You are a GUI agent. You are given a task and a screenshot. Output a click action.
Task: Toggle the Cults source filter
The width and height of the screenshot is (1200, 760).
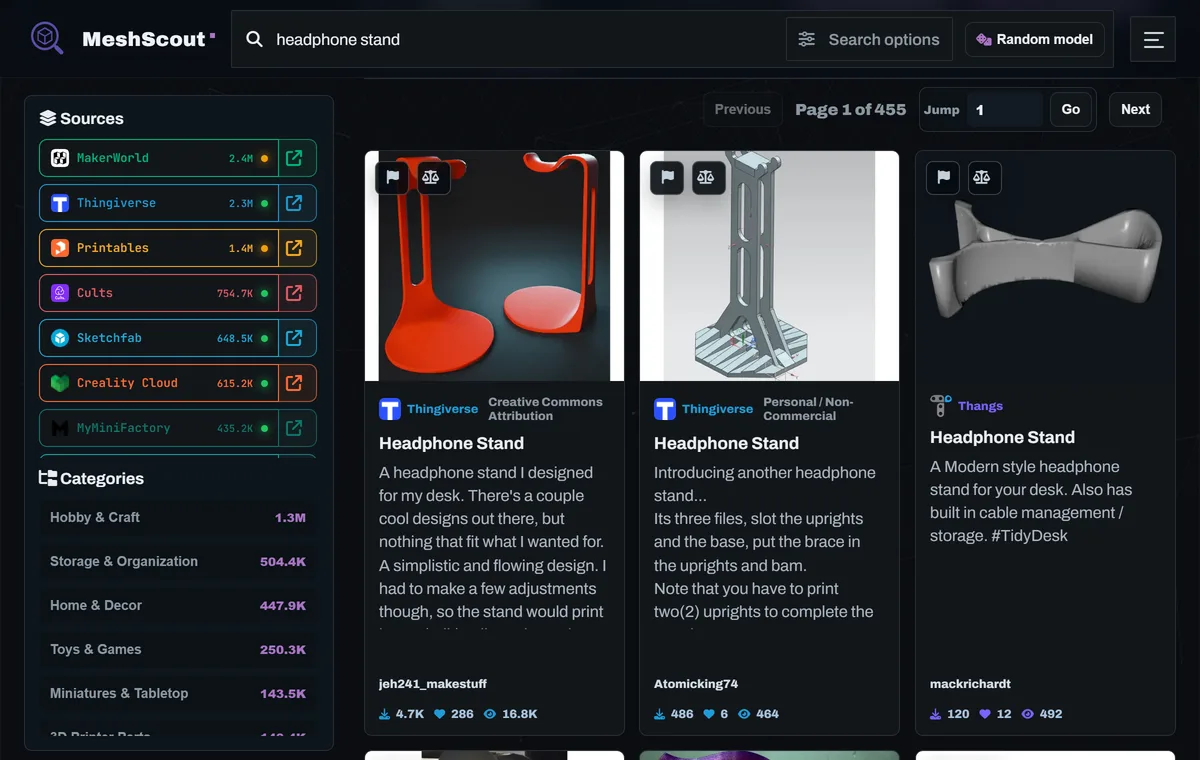coord(159,293)
